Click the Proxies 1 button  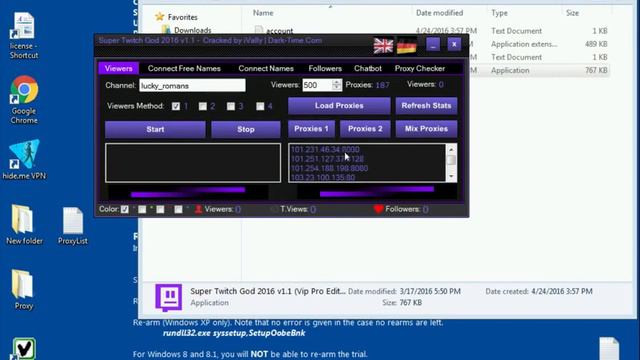pos(311,129)
